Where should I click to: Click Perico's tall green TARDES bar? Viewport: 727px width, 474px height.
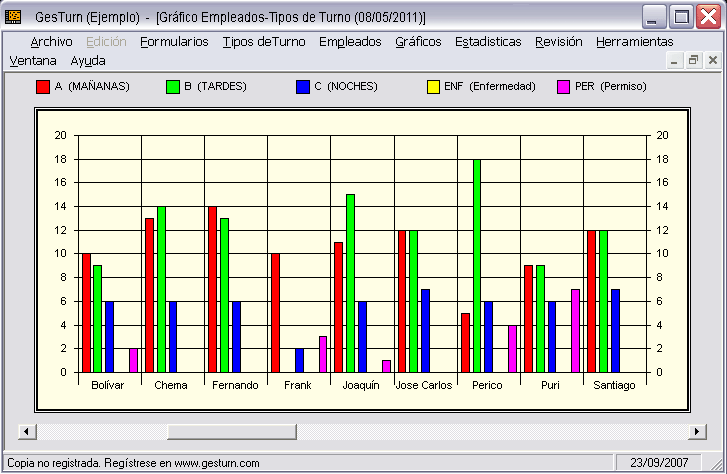pyautogui.click(x=476, y=265)
